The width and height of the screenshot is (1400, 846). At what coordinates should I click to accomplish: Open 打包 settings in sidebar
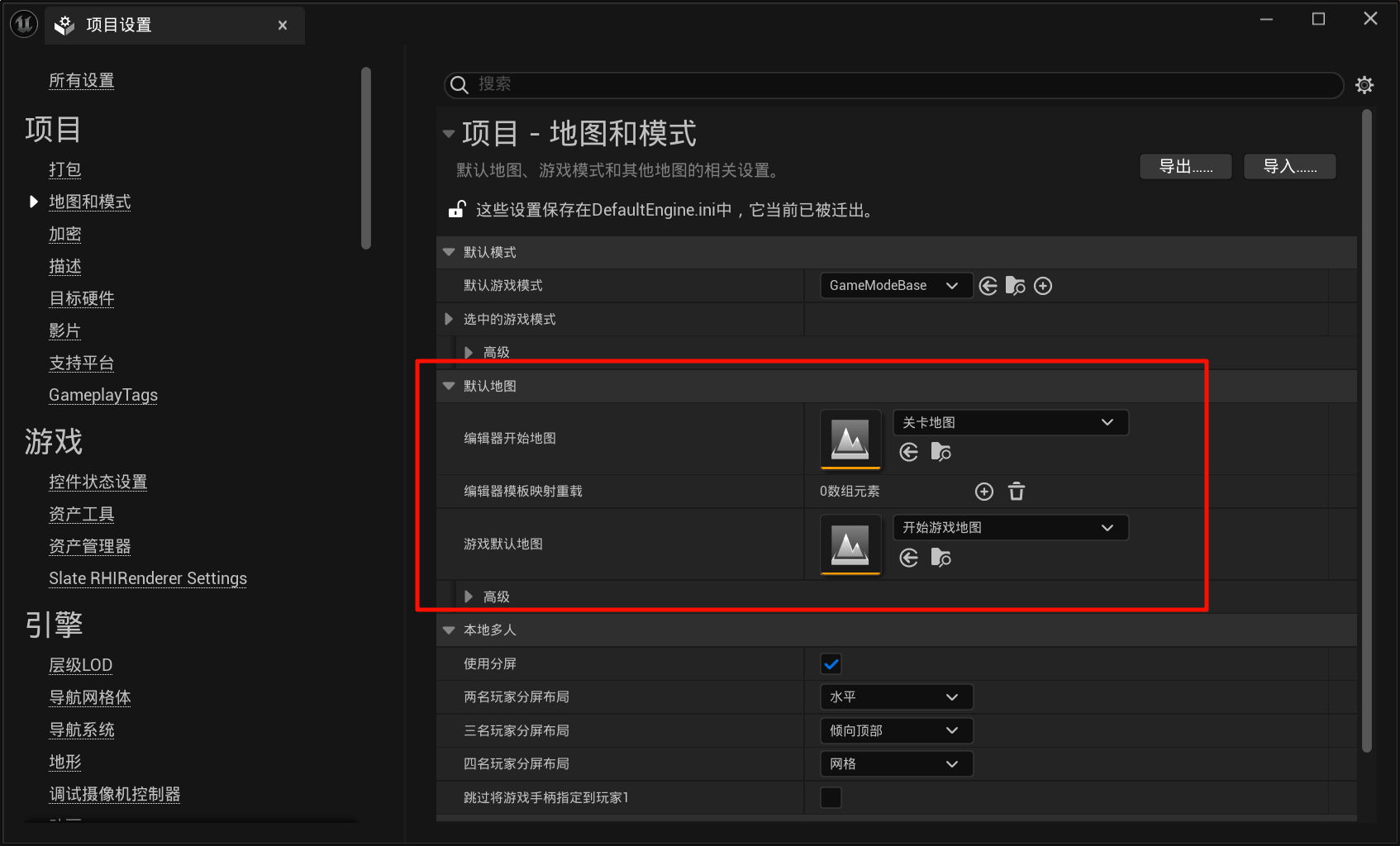pyautogui.click(x=64, y=169)
